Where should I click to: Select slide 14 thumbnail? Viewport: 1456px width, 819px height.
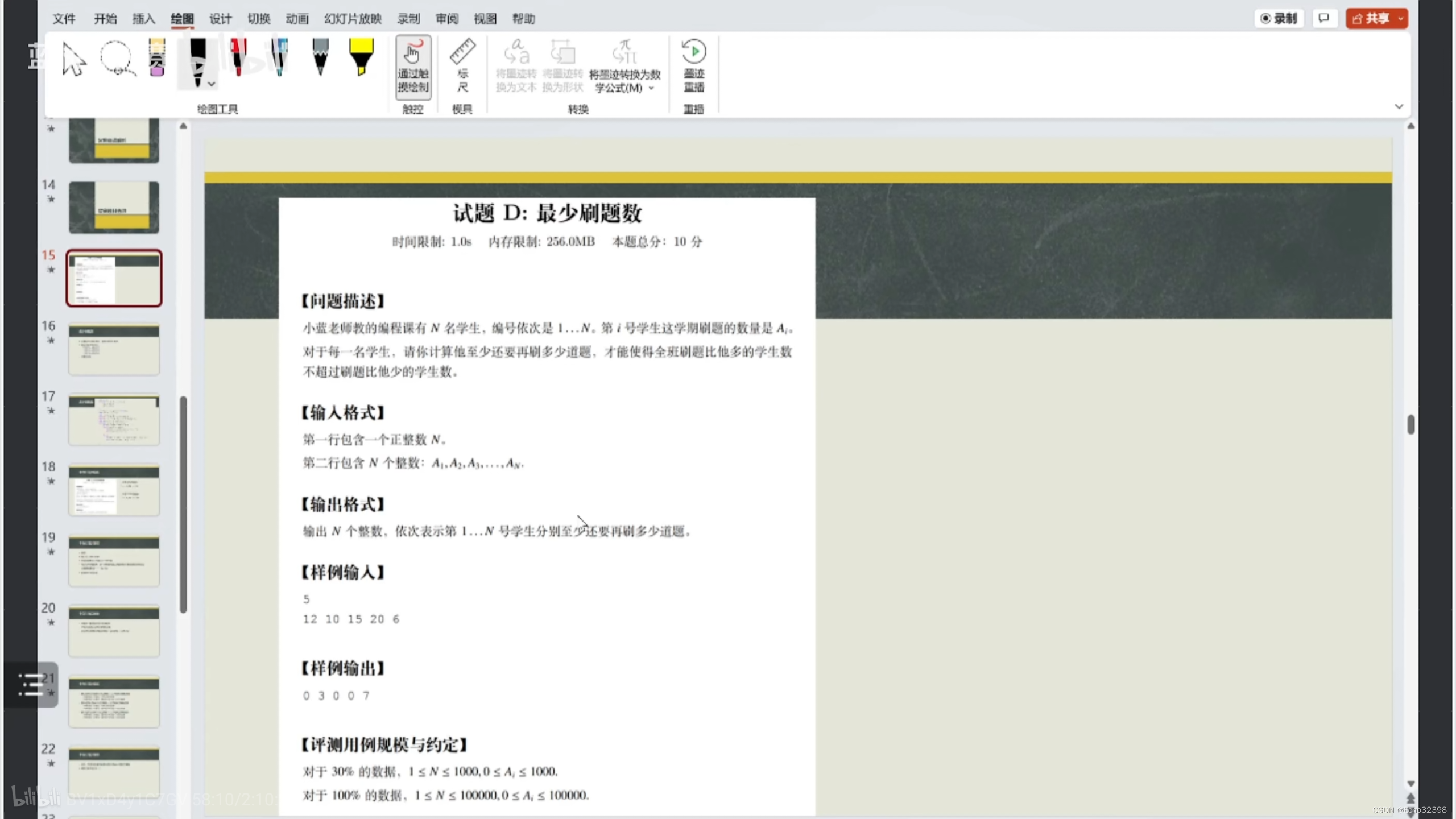tap(114, 207)
